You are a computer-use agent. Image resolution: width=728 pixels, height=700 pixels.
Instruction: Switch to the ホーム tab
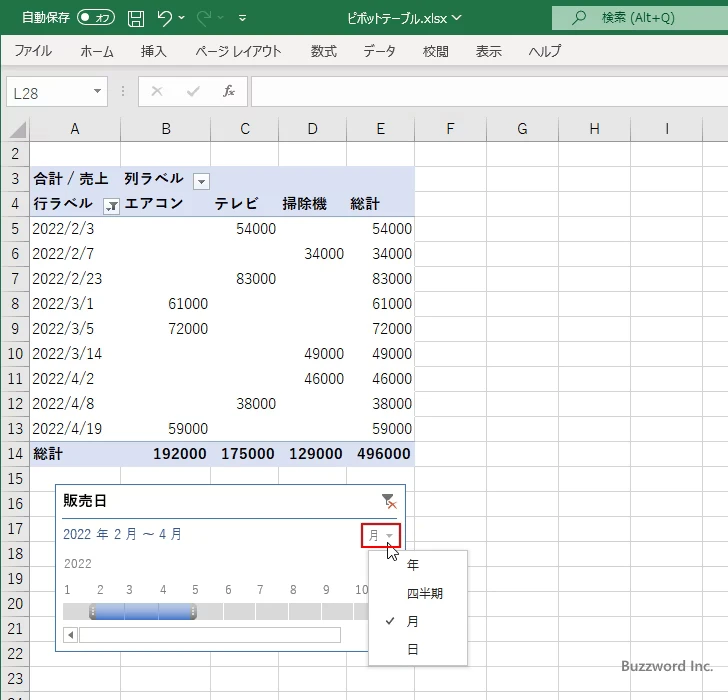coord(97,51)
